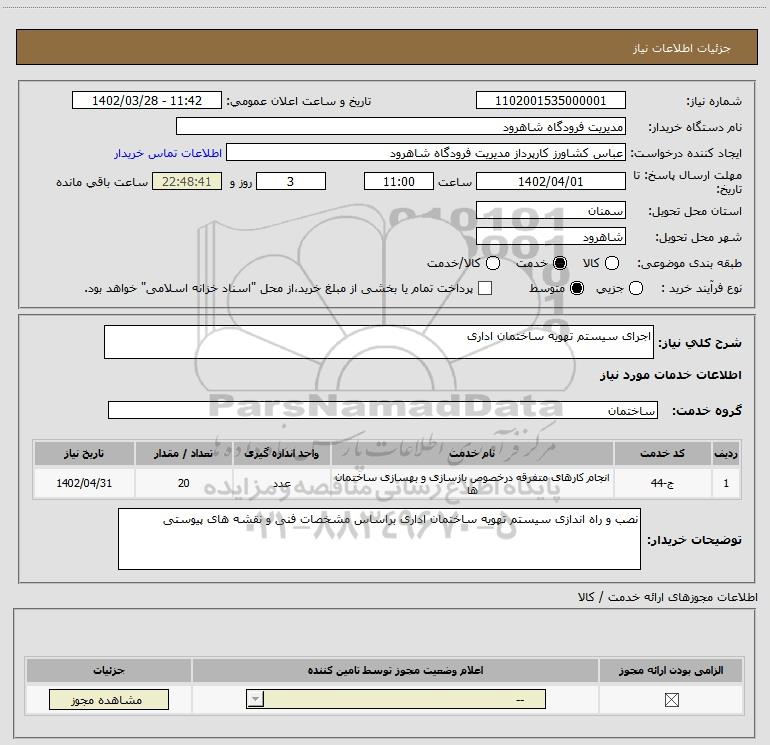The height and width of the screenshot is (745, 770).
Task: Click the buyer organization name field
Action: point(401,126)
